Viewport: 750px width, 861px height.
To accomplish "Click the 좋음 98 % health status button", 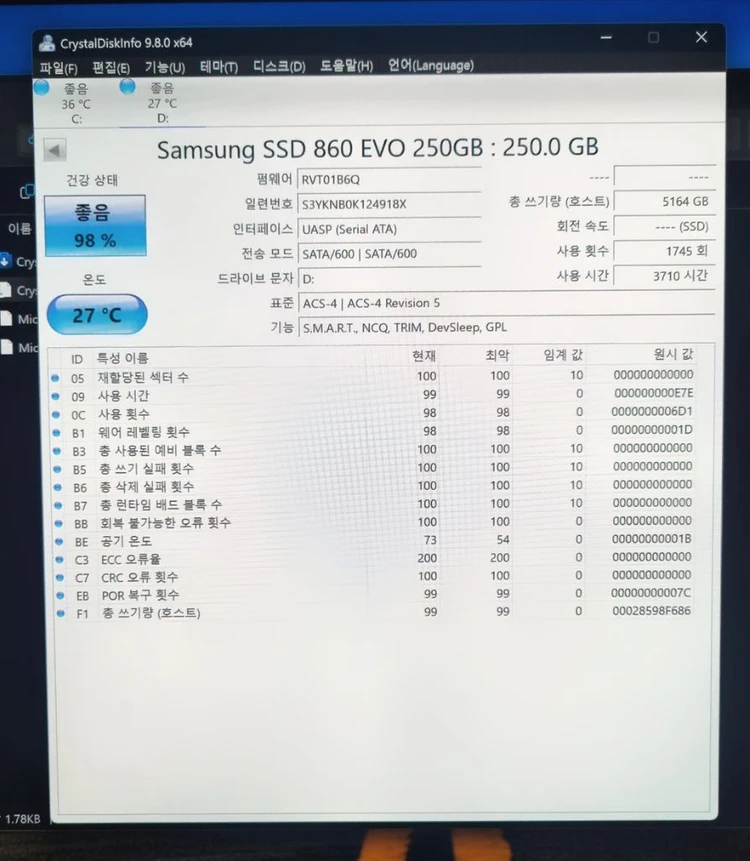I will point(95,226).
